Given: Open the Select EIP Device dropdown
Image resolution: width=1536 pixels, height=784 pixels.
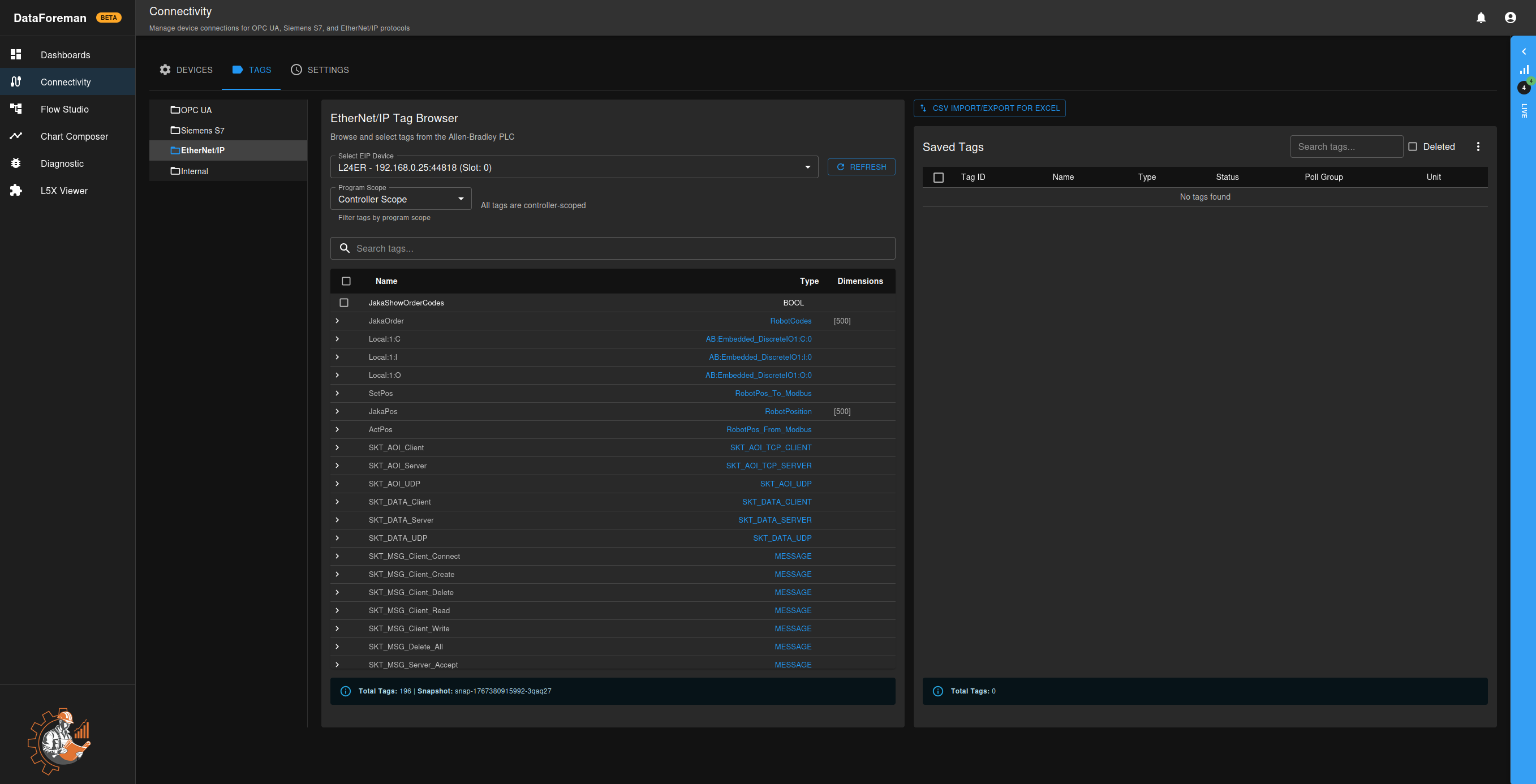Looking at the screenshot, I should 574,167.
